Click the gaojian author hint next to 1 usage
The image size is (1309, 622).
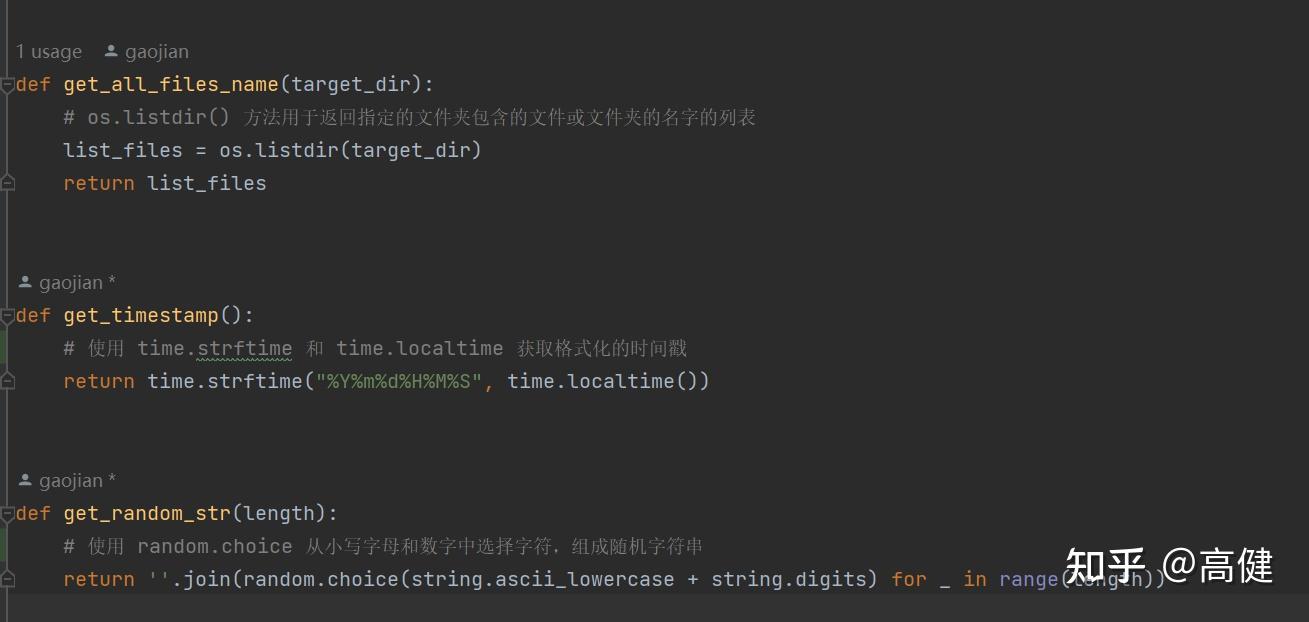157,52
